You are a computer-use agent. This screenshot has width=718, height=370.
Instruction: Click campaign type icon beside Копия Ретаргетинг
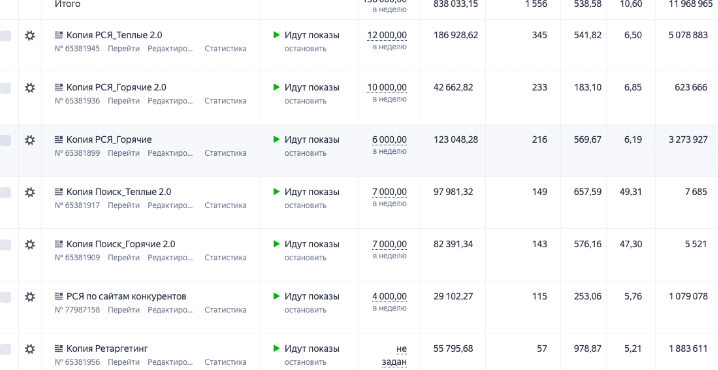tap(59, 348)
